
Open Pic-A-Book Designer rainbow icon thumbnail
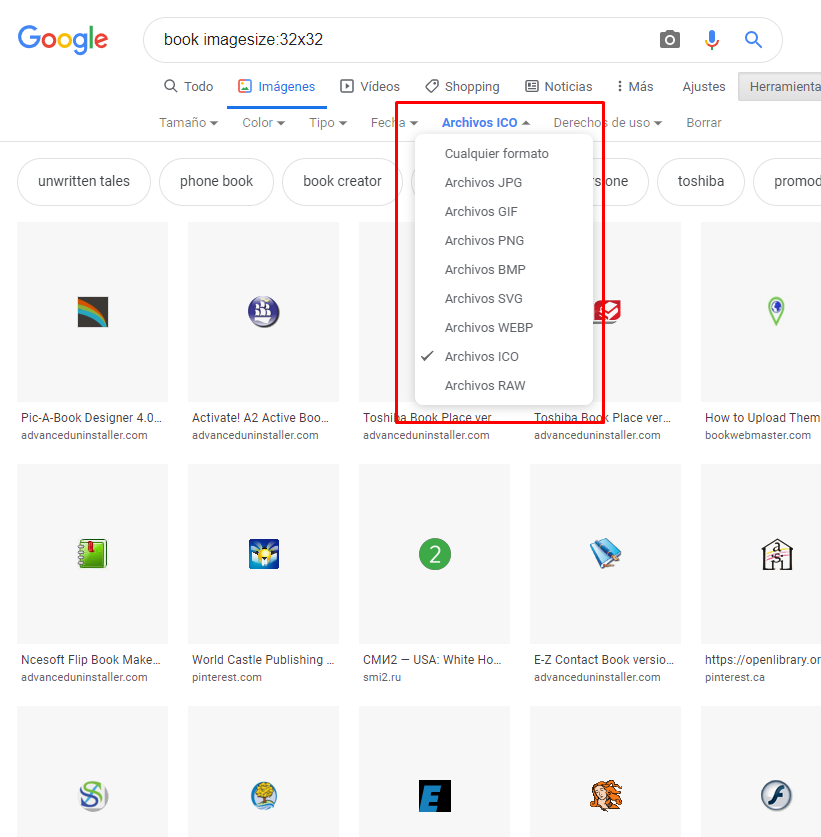pyautogui.click(x=92, y=312)
